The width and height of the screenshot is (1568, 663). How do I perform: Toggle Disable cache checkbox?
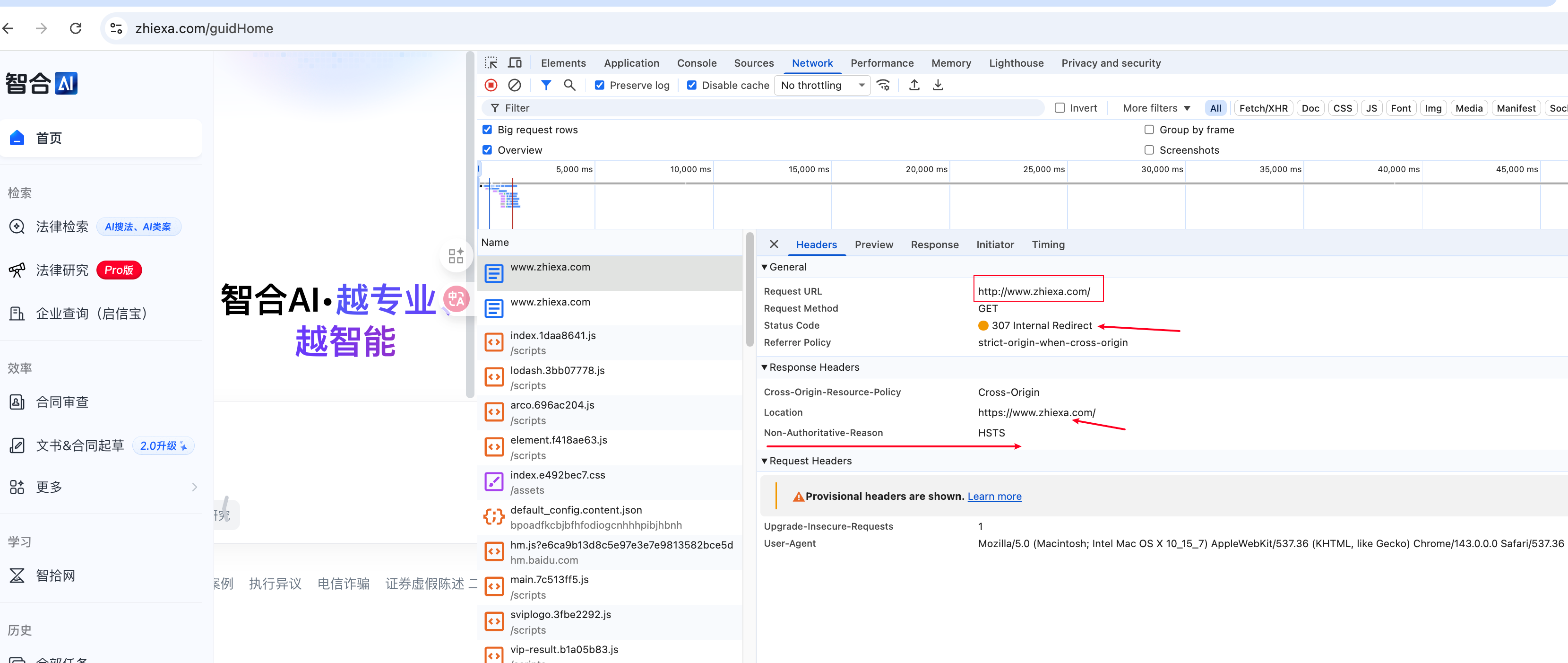click(x=692, y=85)
